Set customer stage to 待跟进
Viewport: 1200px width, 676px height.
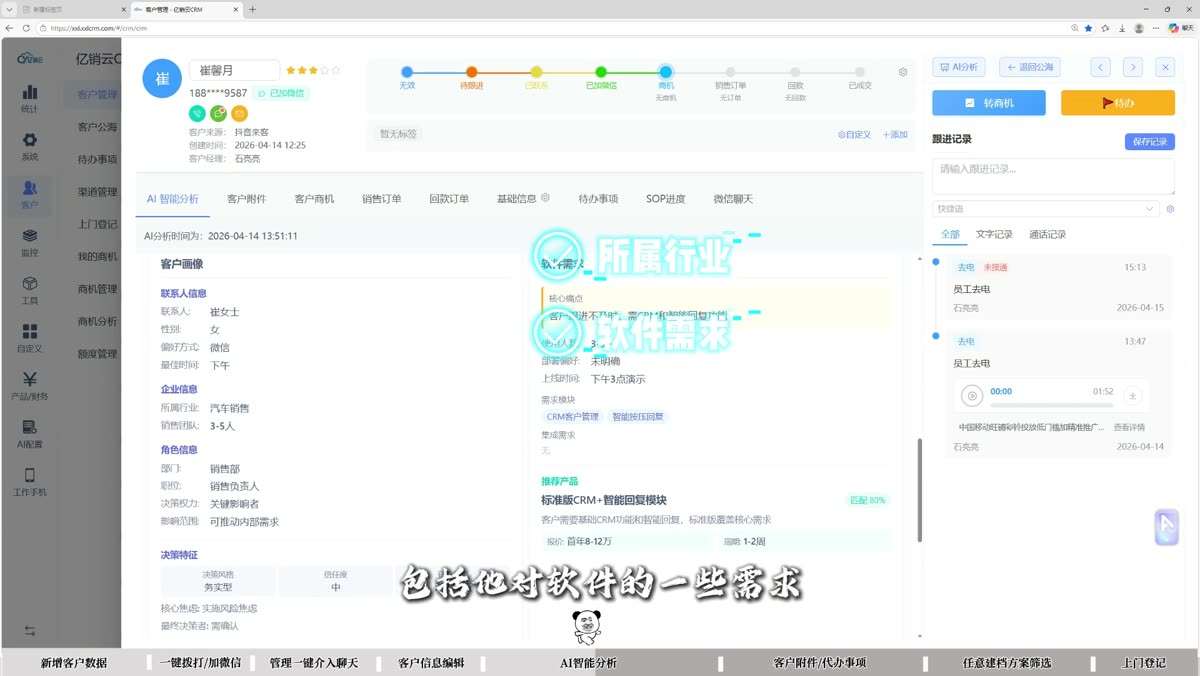472,72
